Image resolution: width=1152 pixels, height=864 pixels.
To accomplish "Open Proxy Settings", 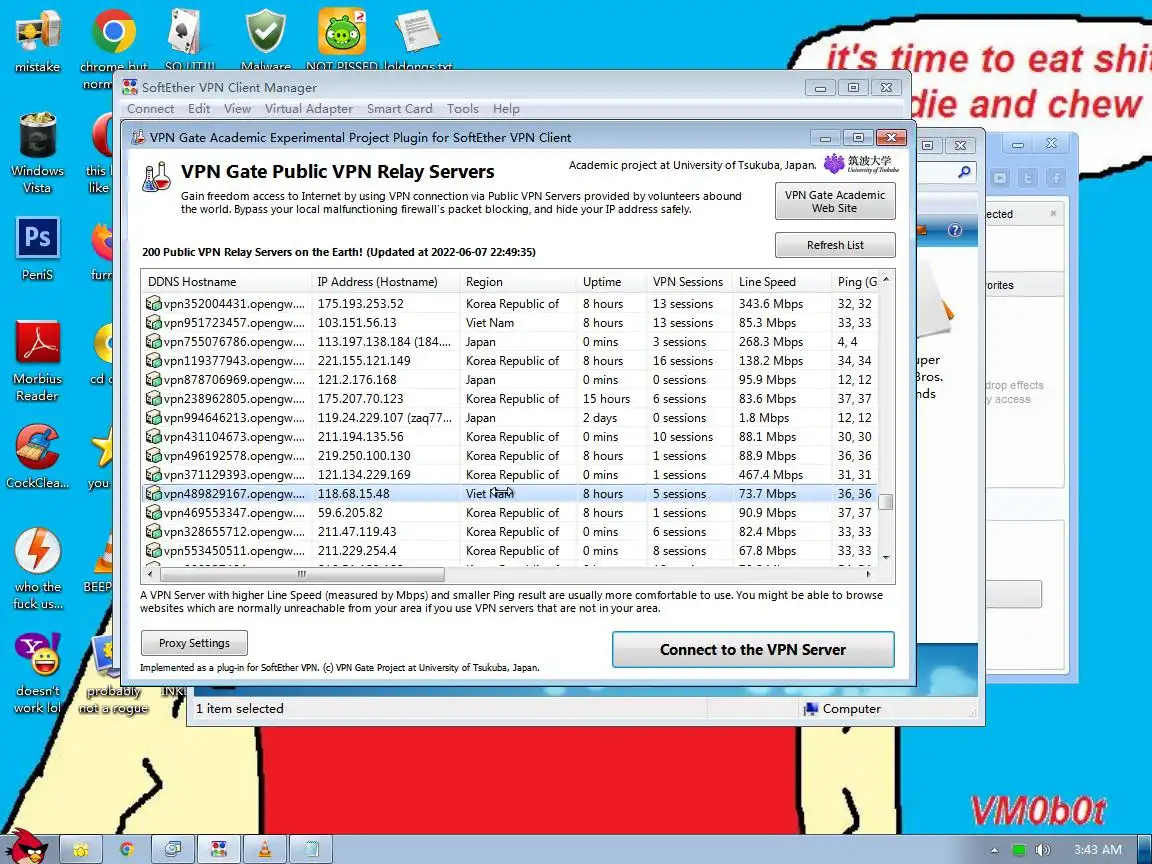I will (x=194, y=643).
